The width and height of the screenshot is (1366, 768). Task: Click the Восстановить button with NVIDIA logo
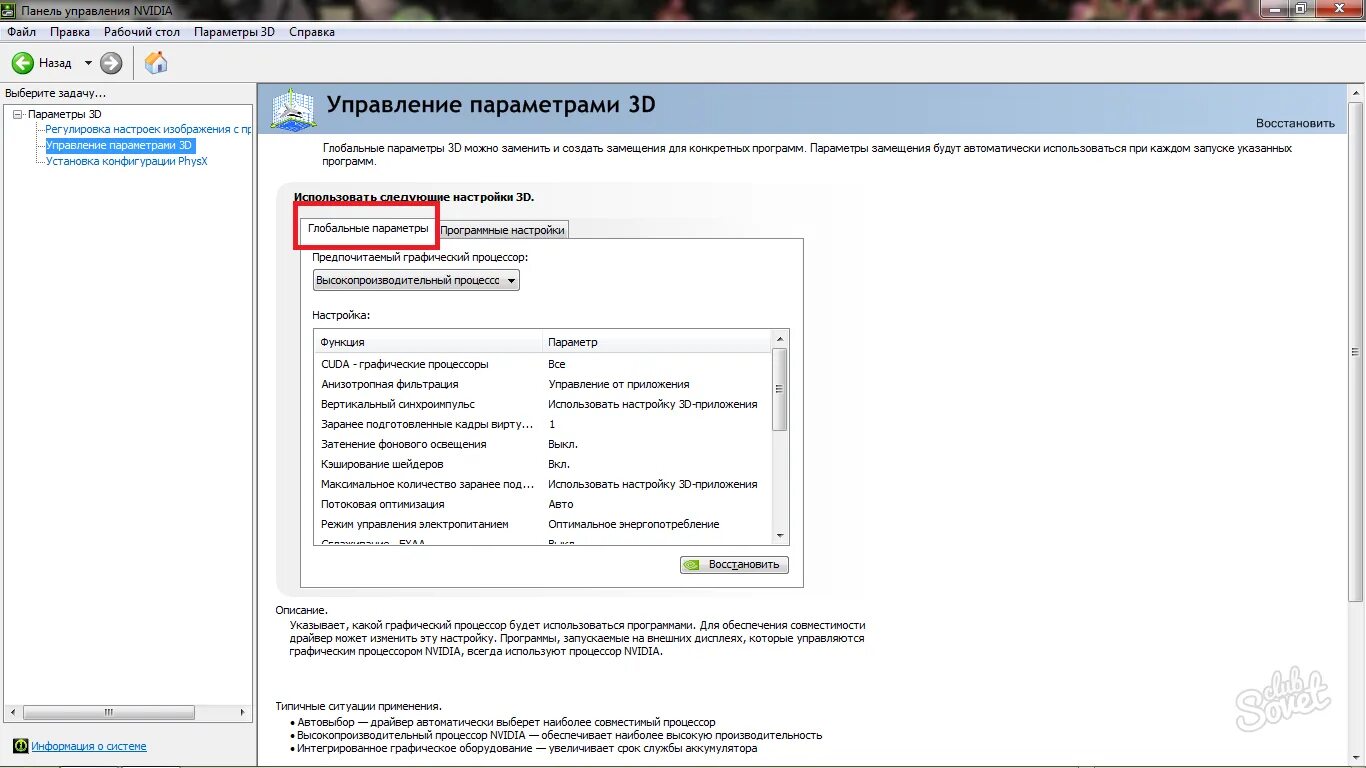pyautogui.click(x=734, y=565)
